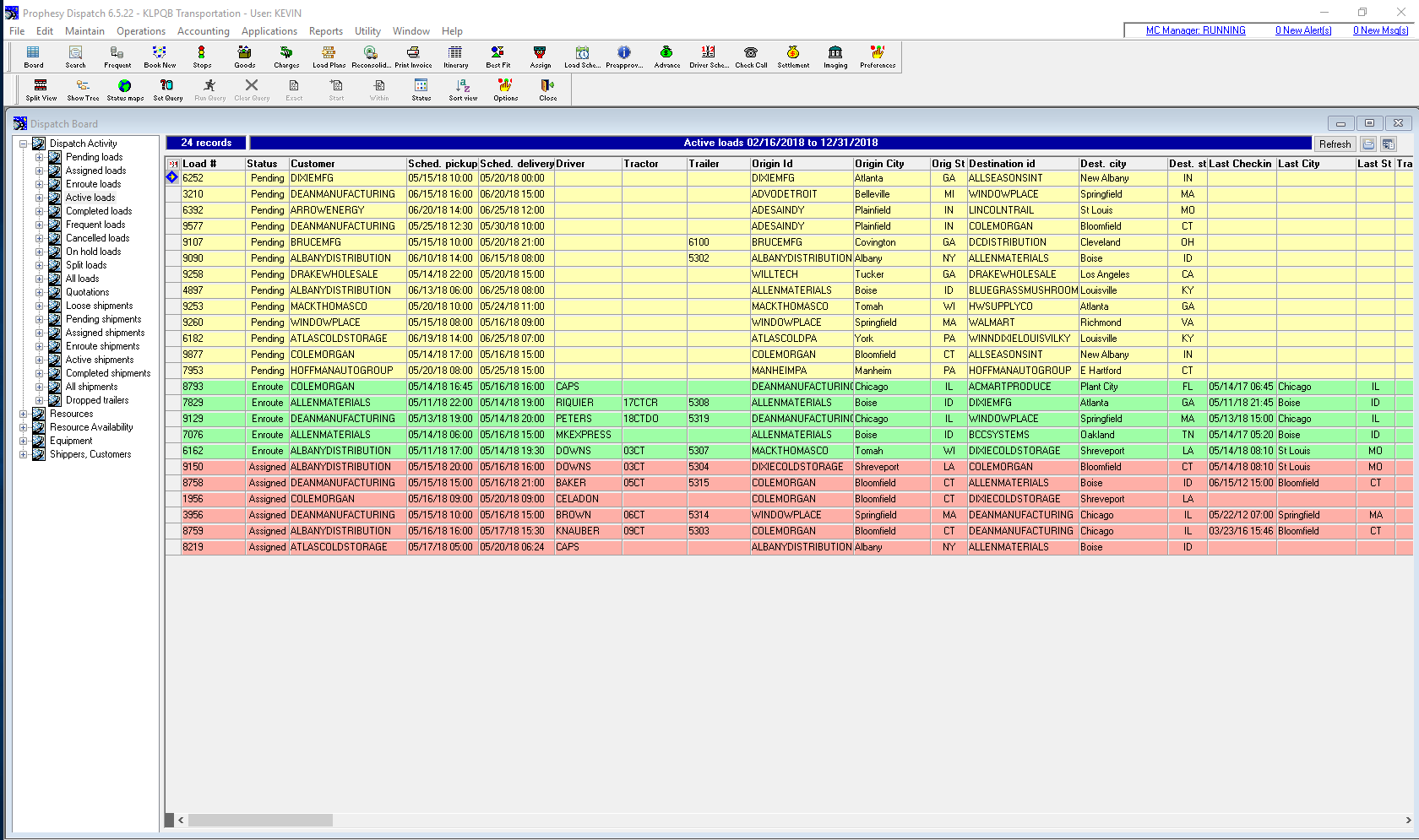Sort by the Driver column header

pyautogui.click(x=588, y=164)
